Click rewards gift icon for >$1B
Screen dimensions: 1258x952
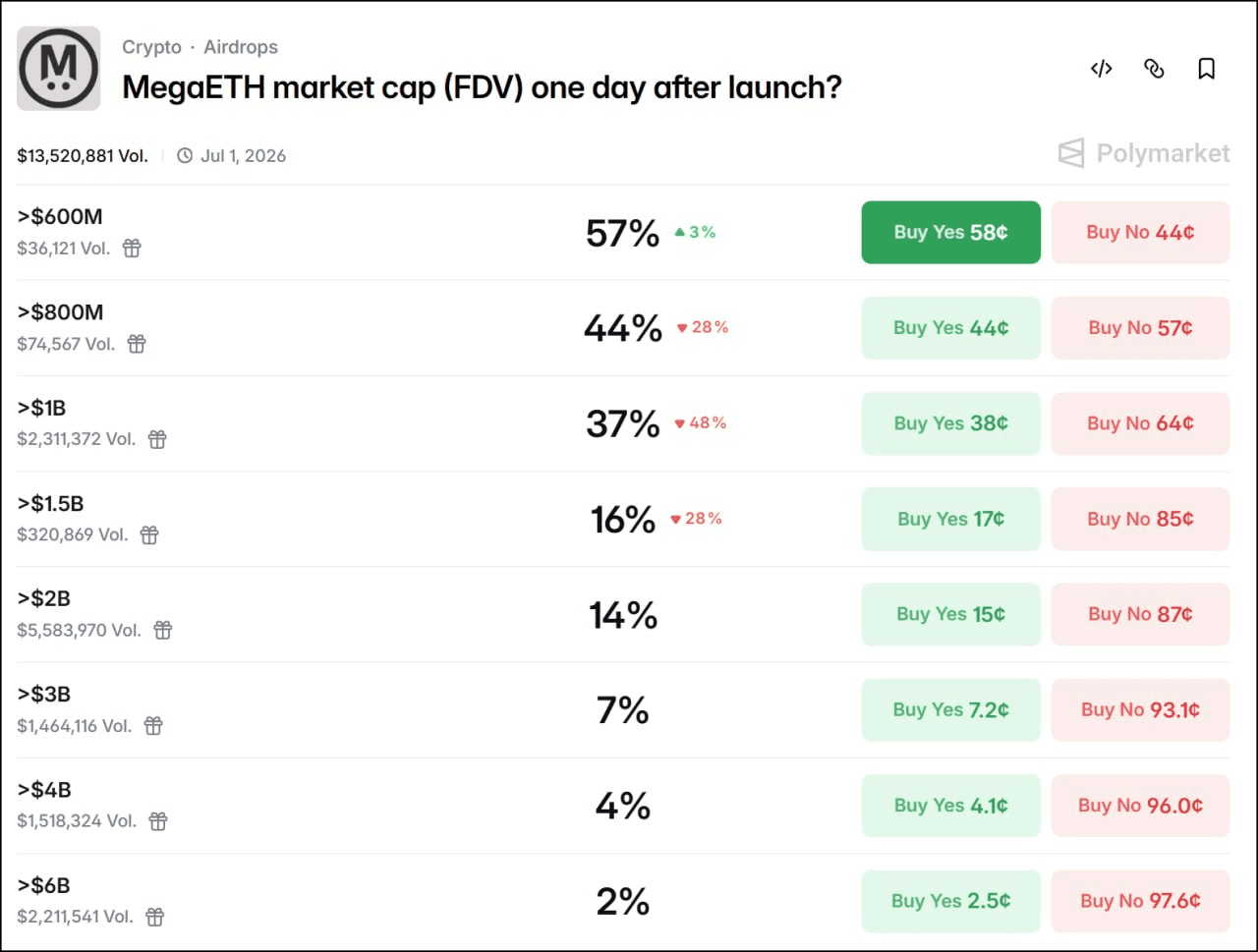click(157, 439)
